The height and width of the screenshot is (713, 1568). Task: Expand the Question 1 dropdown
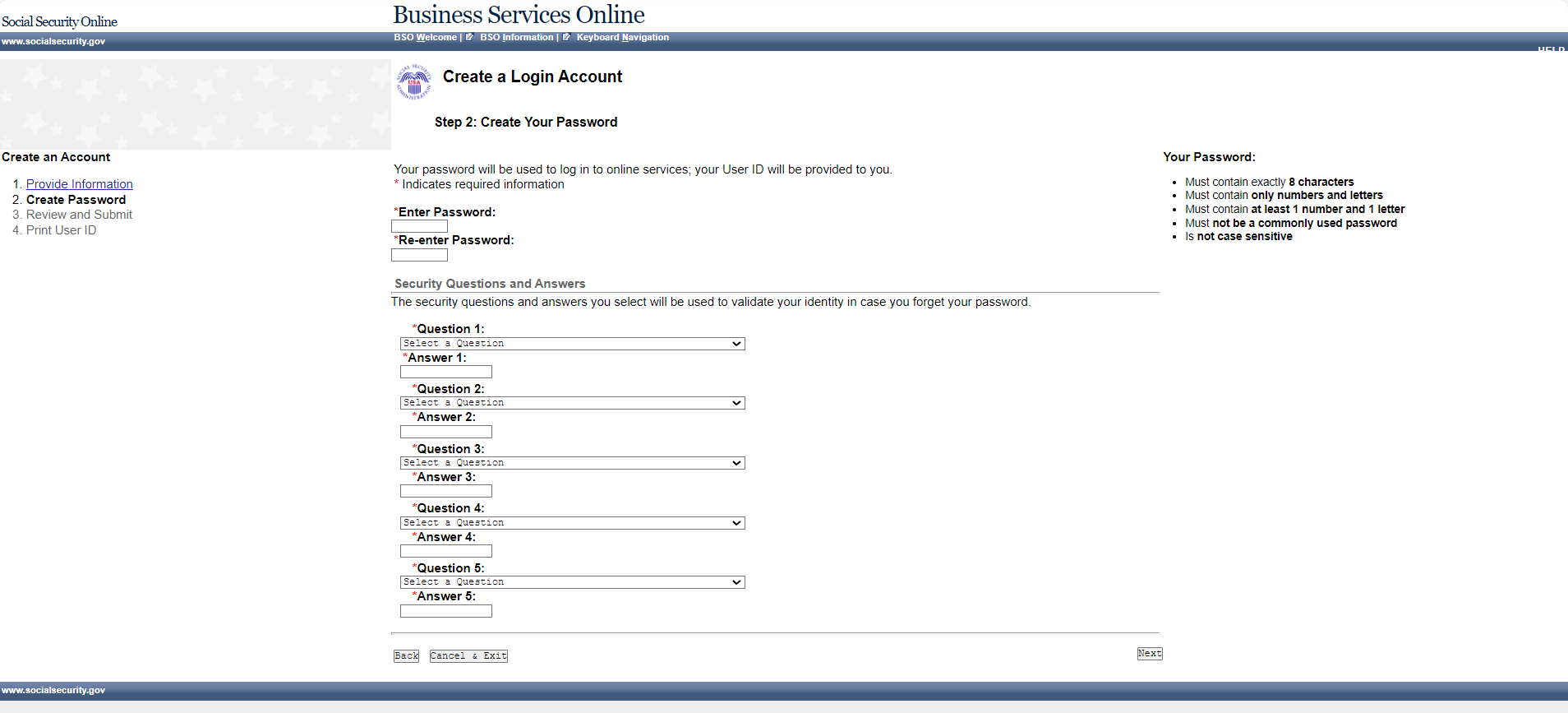pos(572,344)
